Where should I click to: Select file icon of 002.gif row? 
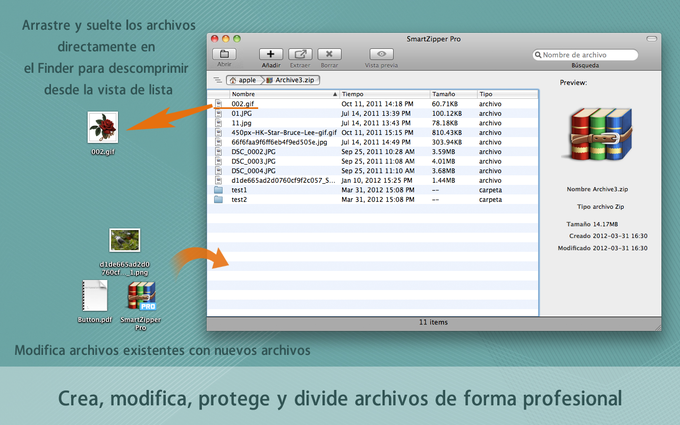(219, 104)
